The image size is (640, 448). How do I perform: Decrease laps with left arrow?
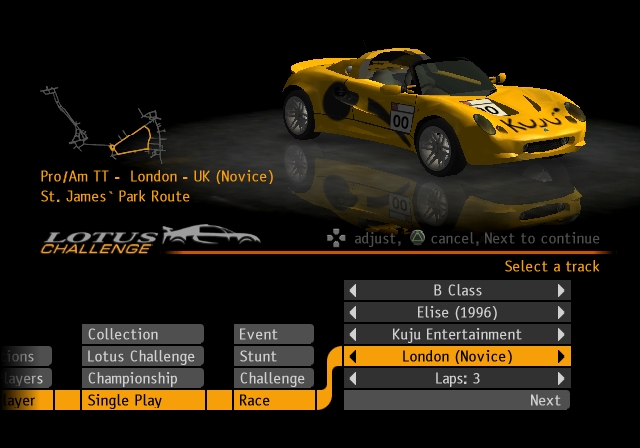[353, 379]
